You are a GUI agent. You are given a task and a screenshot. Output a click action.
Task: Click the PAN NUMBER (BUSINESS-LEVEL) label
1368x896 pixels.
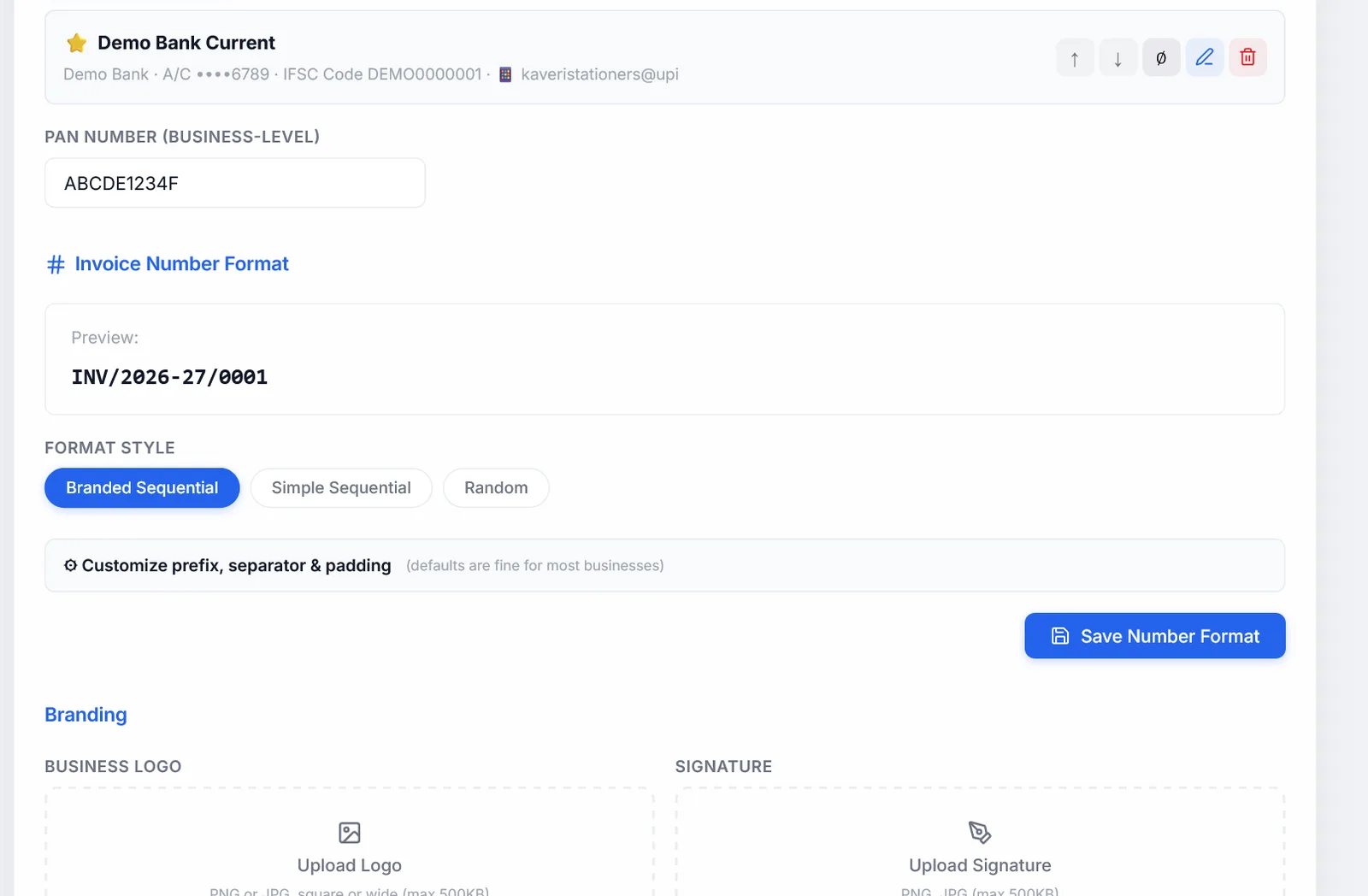182,137
